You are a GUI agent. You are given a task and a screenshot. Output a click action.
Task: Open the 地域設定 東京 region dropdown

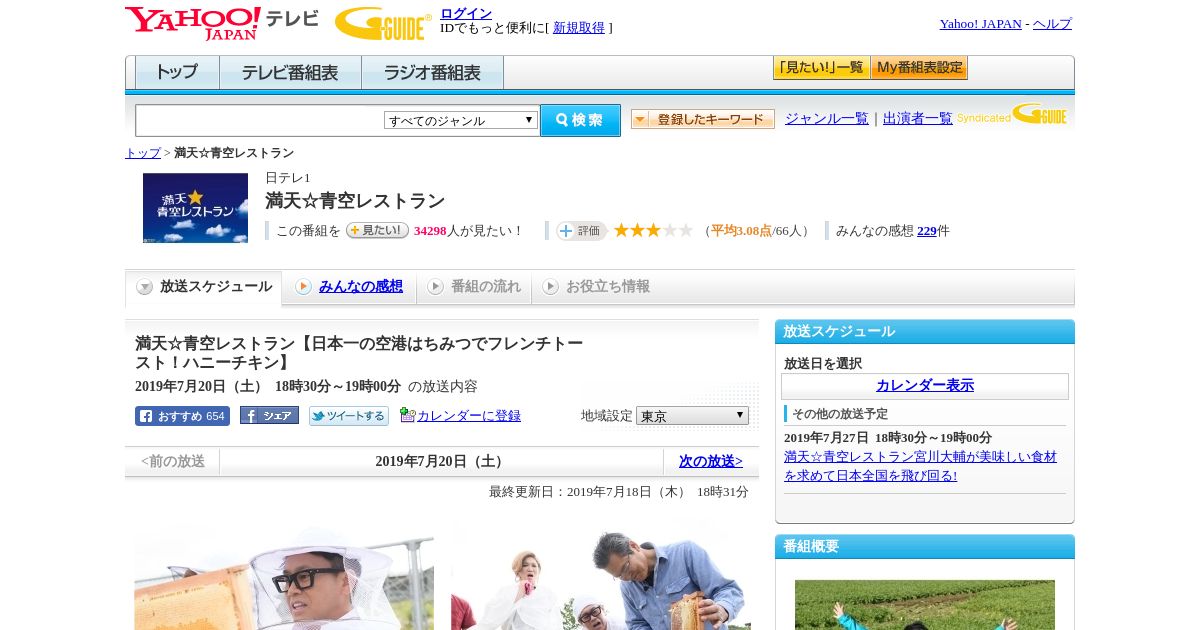pos(692,415)
